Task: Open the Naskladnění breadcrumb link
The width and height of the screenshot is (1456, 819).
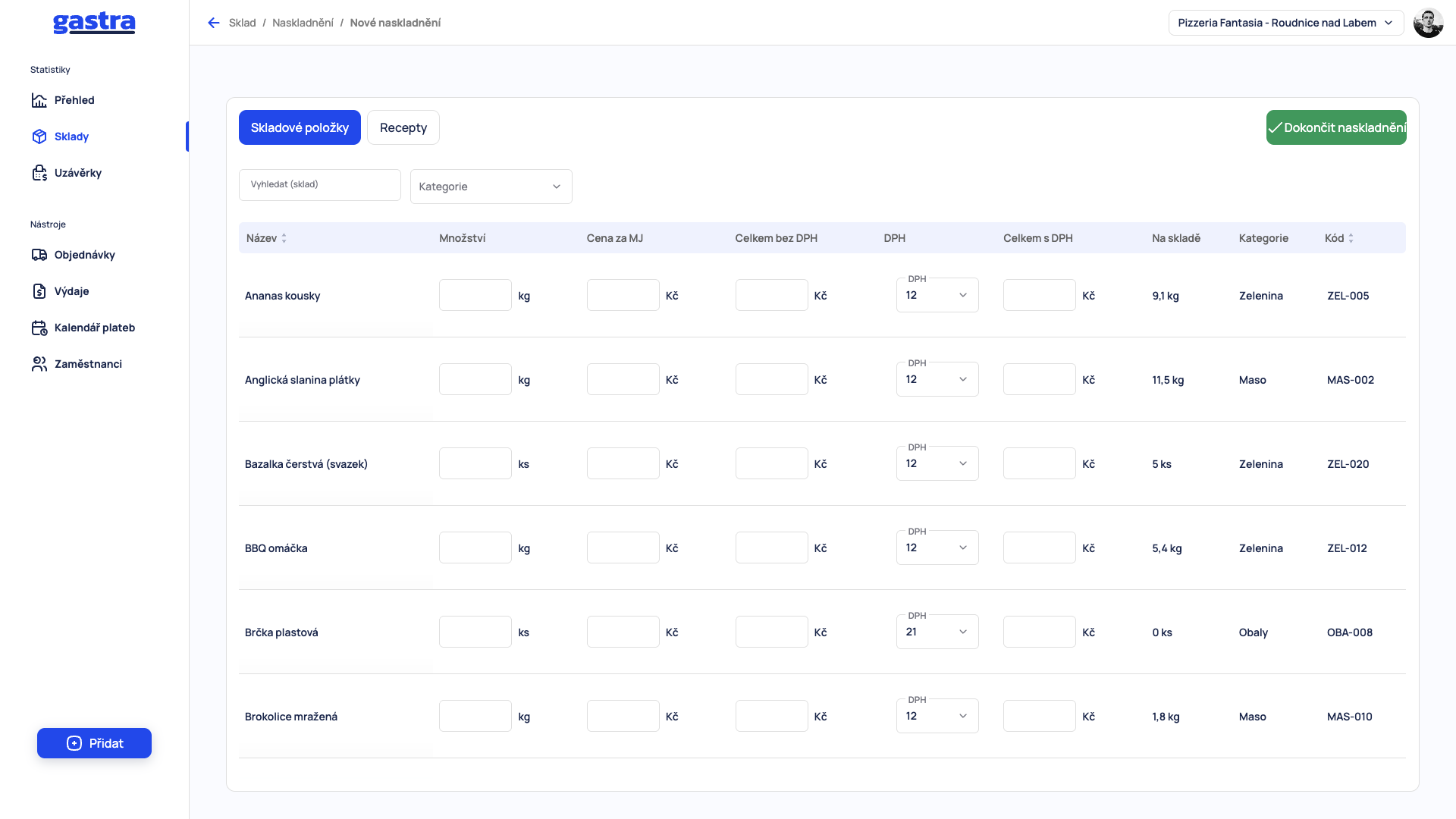Action: click(303, 23)
